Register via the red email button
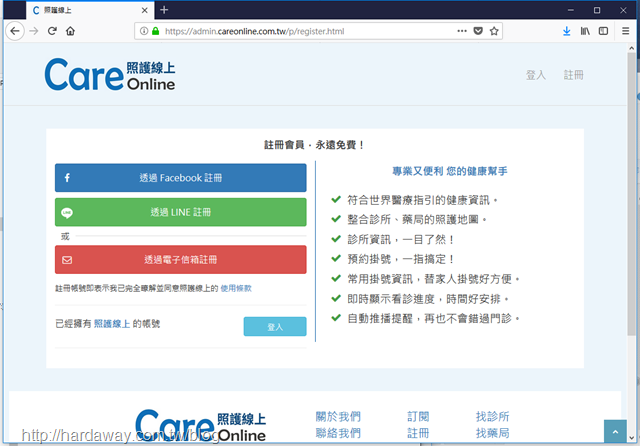 [180, 260]
